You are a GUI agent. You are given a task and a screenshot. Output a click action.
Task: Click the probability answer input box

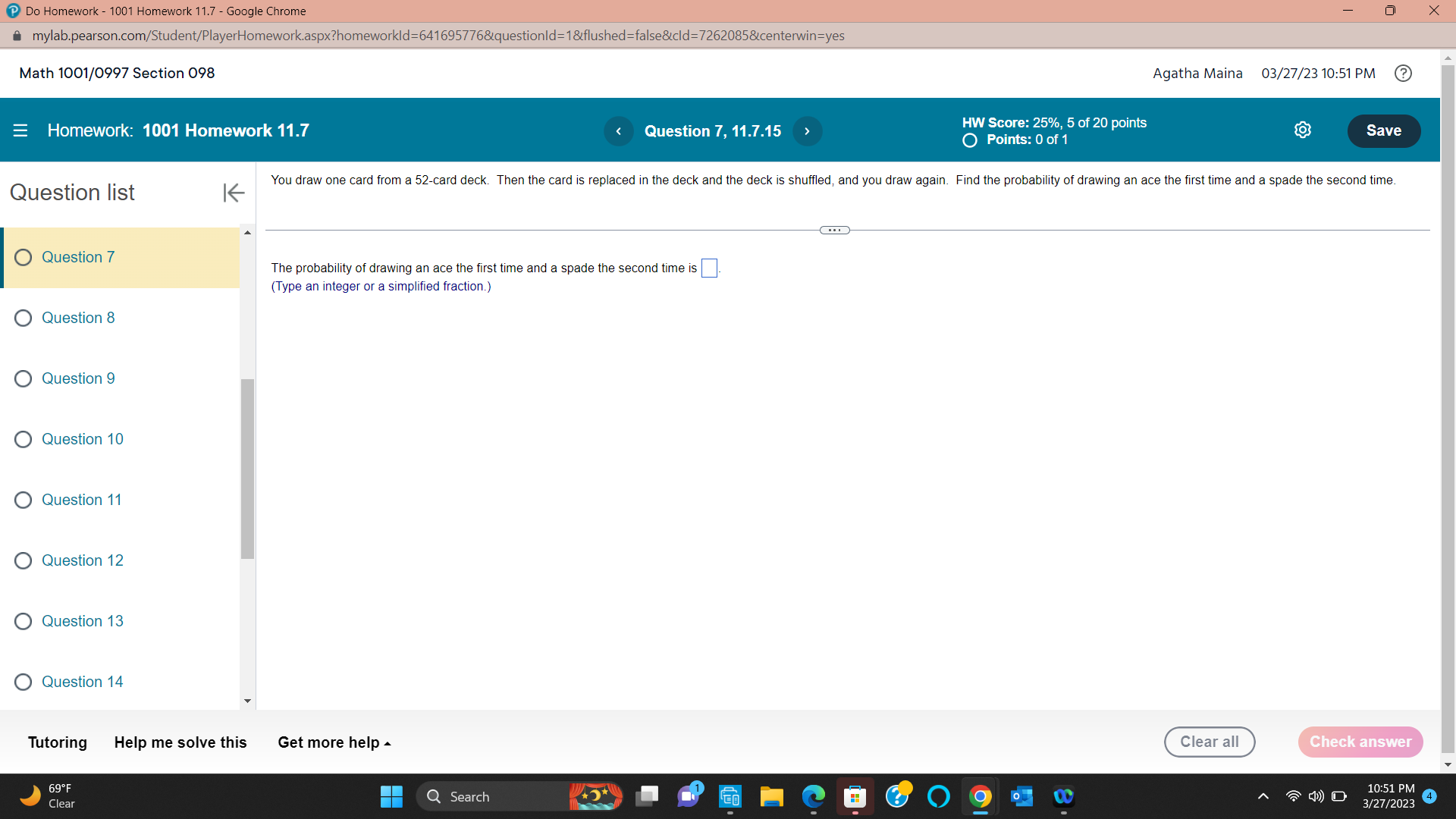click(709, 268)
